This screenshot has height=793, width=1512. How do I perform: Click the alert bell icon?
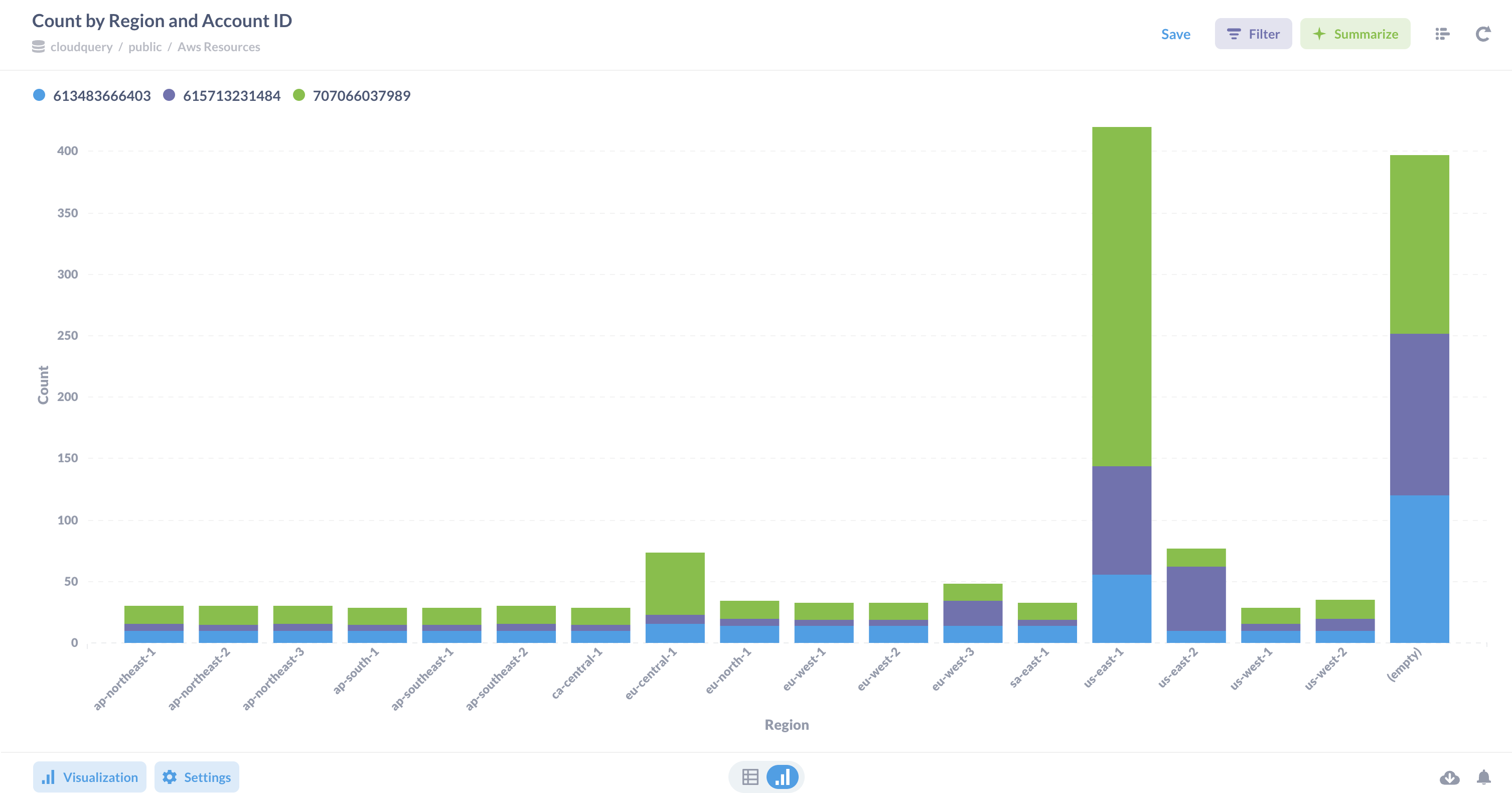pyautogui.click(x=1483, y=777)
